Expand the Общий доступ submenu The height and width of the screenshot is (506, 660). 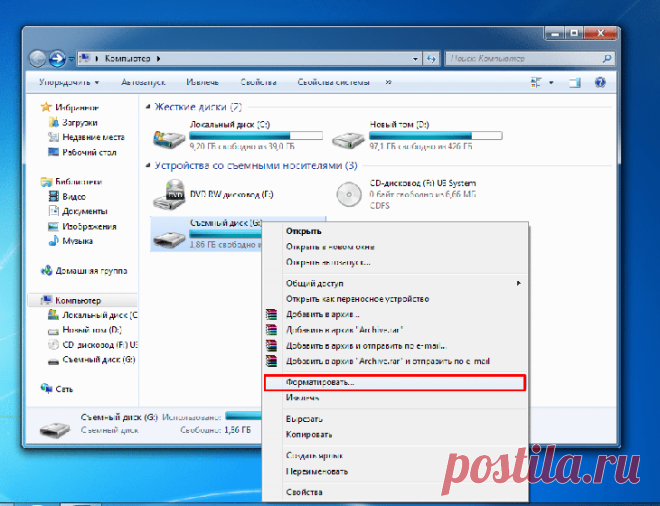519,283
